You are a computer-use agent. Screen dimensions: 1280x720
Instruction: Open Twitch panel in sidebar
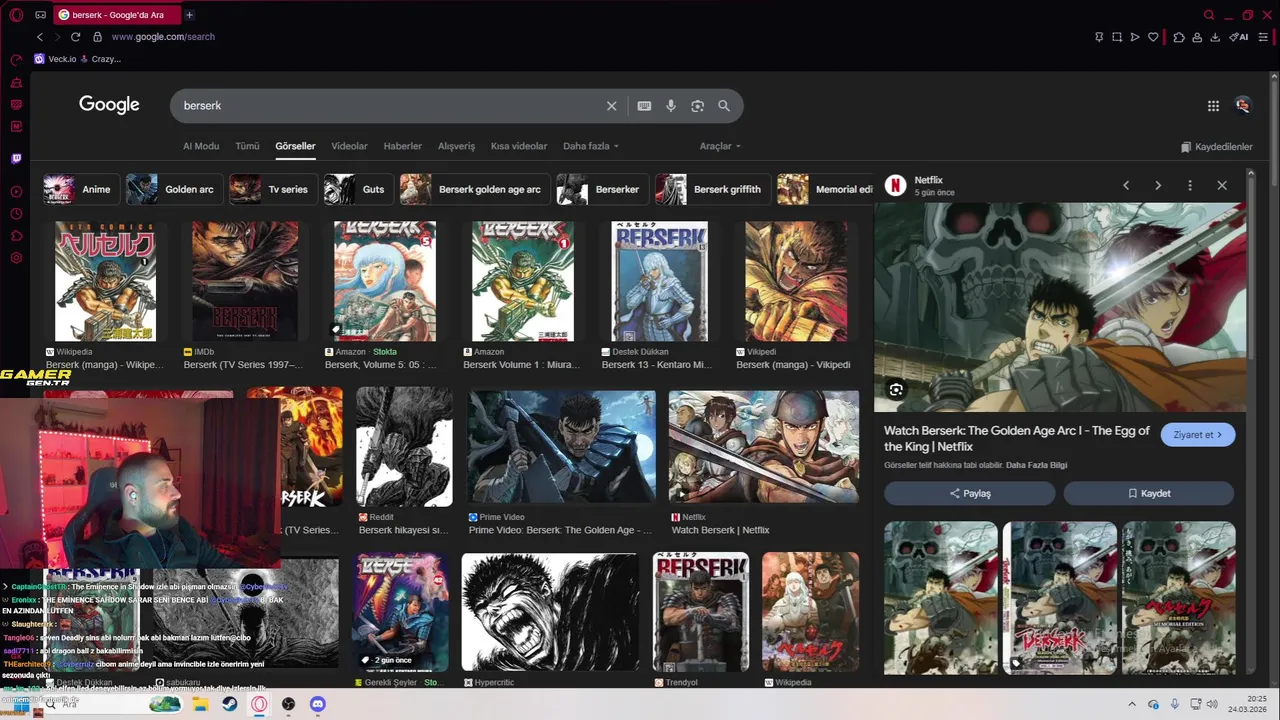click(16, 158)
